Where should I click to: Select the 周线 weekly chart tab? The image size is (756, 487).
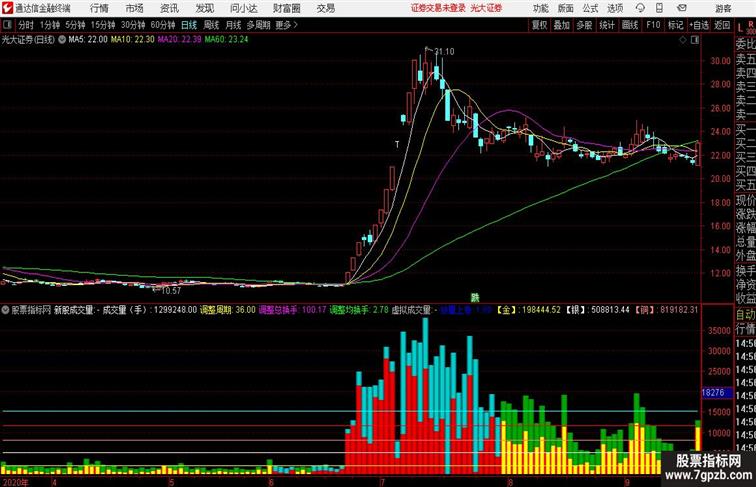click(211, 25)
